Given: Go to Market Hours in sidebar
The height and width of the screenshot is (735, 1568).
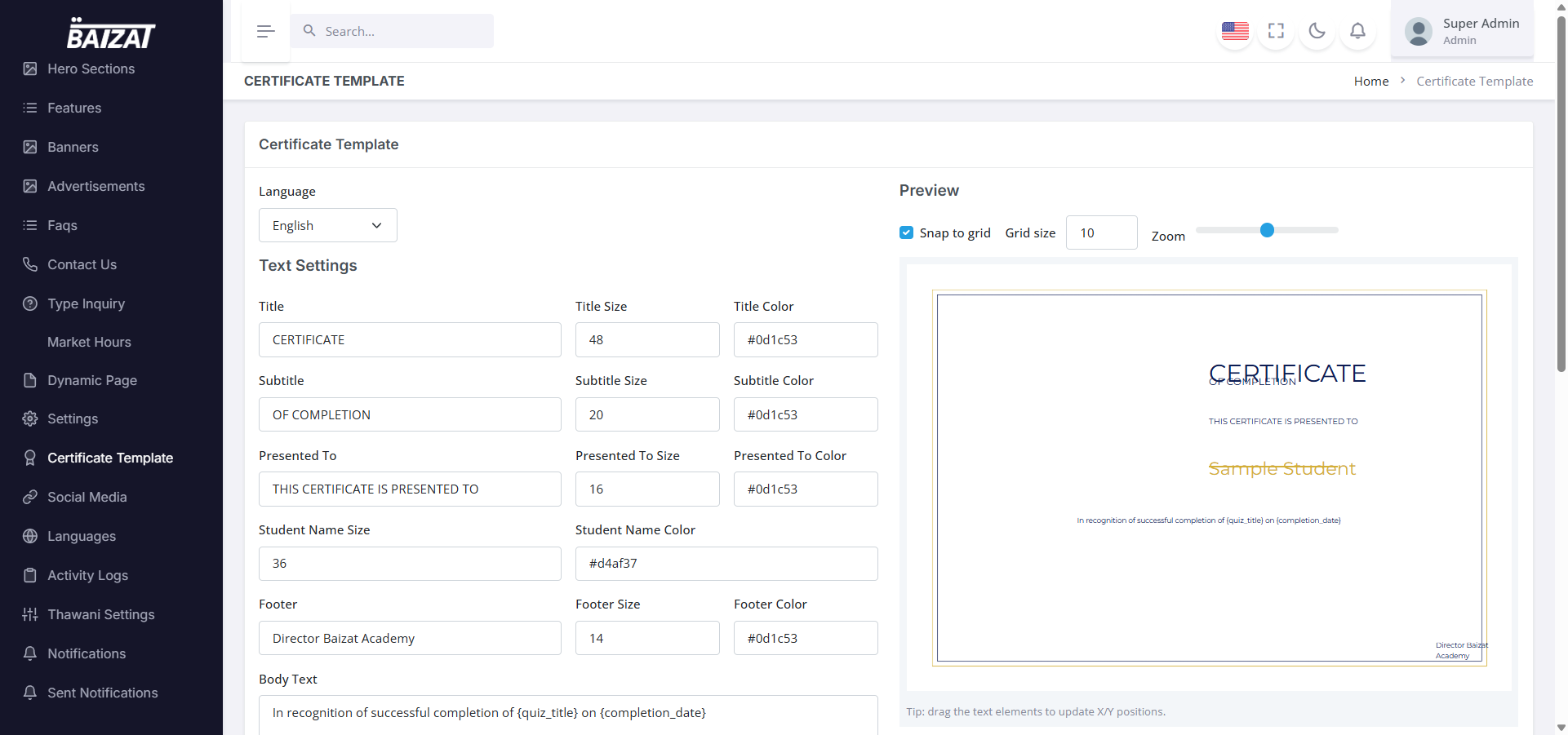Looking at the screenshot, I should [89, 342].
